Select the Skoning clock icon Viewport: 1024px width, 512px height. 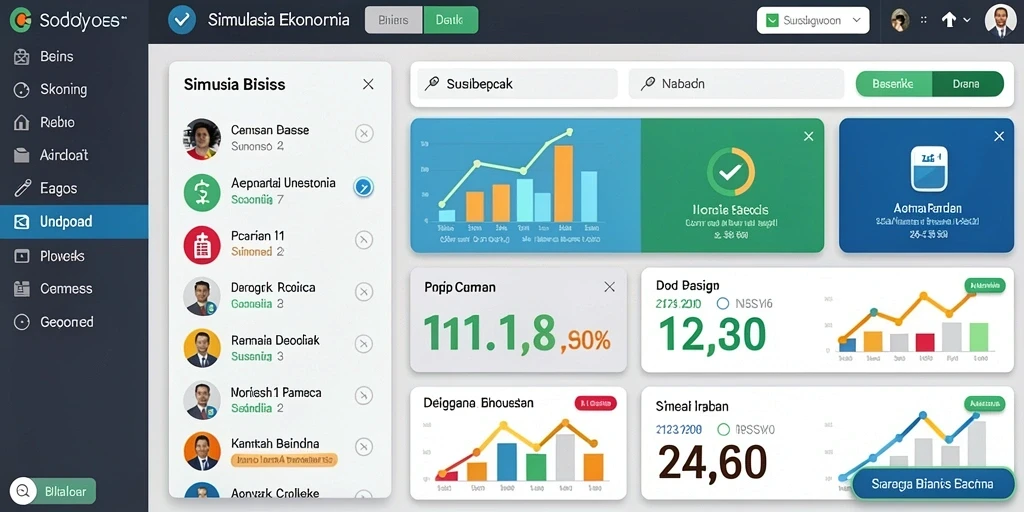[x=22, y=90]
